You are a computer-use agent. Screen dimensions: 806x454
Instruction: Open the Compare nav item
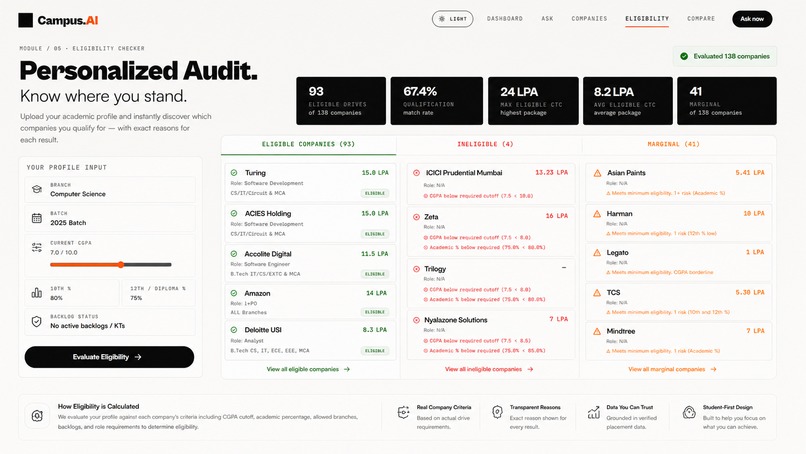pyautogui.click(x=701, y=19)
